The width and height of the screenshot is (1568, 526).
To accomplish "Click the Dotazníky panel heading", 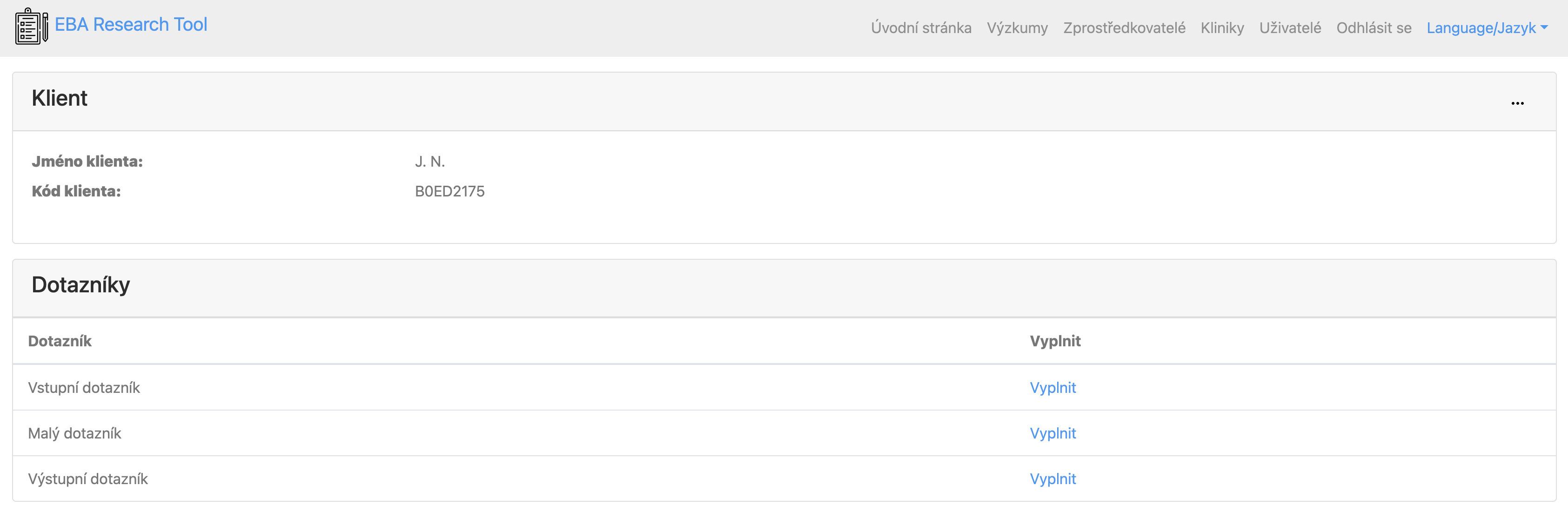I will tap(81, 285).
